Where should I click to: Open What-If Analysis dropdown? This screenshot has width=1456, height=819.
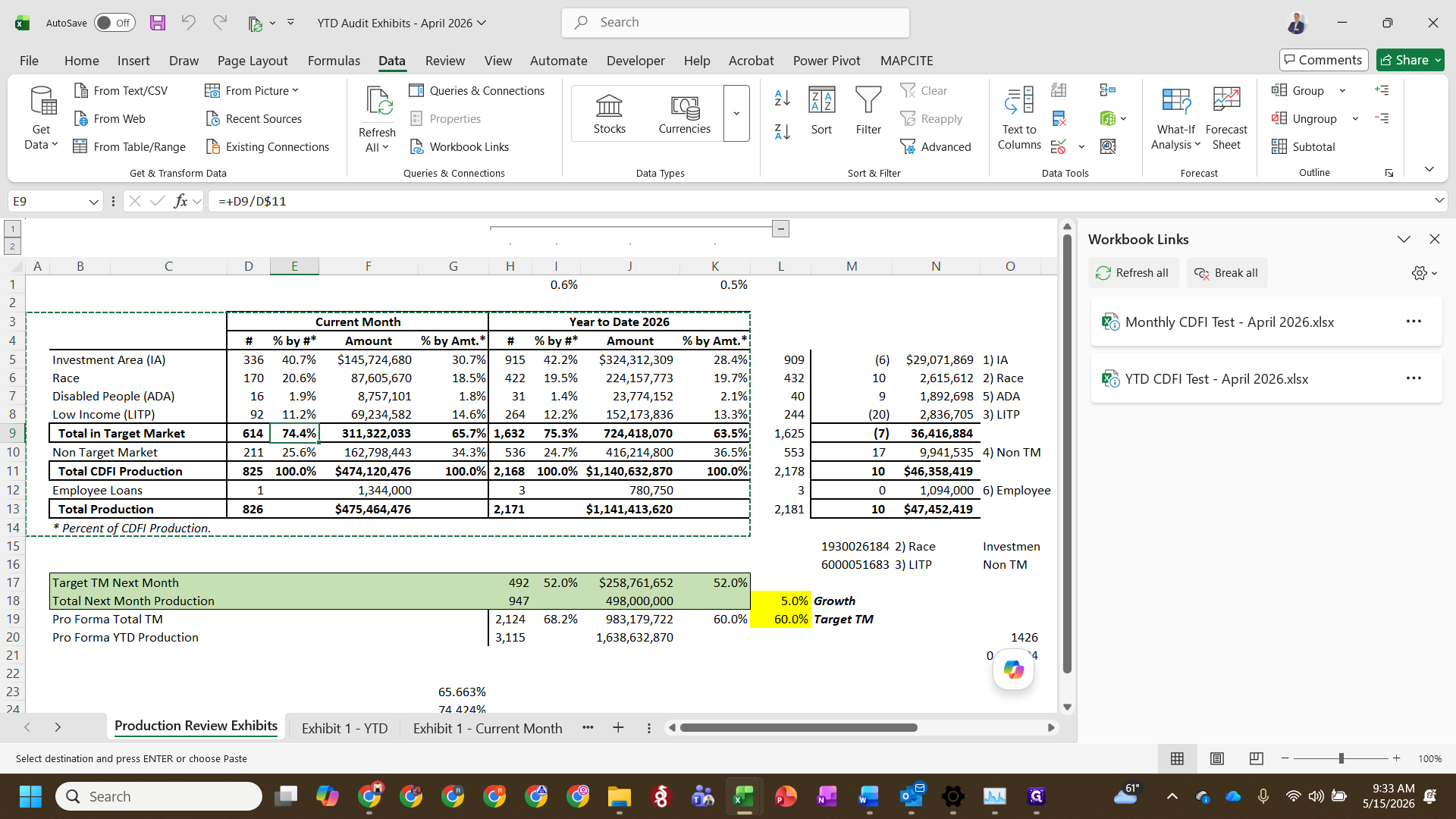coord(1175,118)
